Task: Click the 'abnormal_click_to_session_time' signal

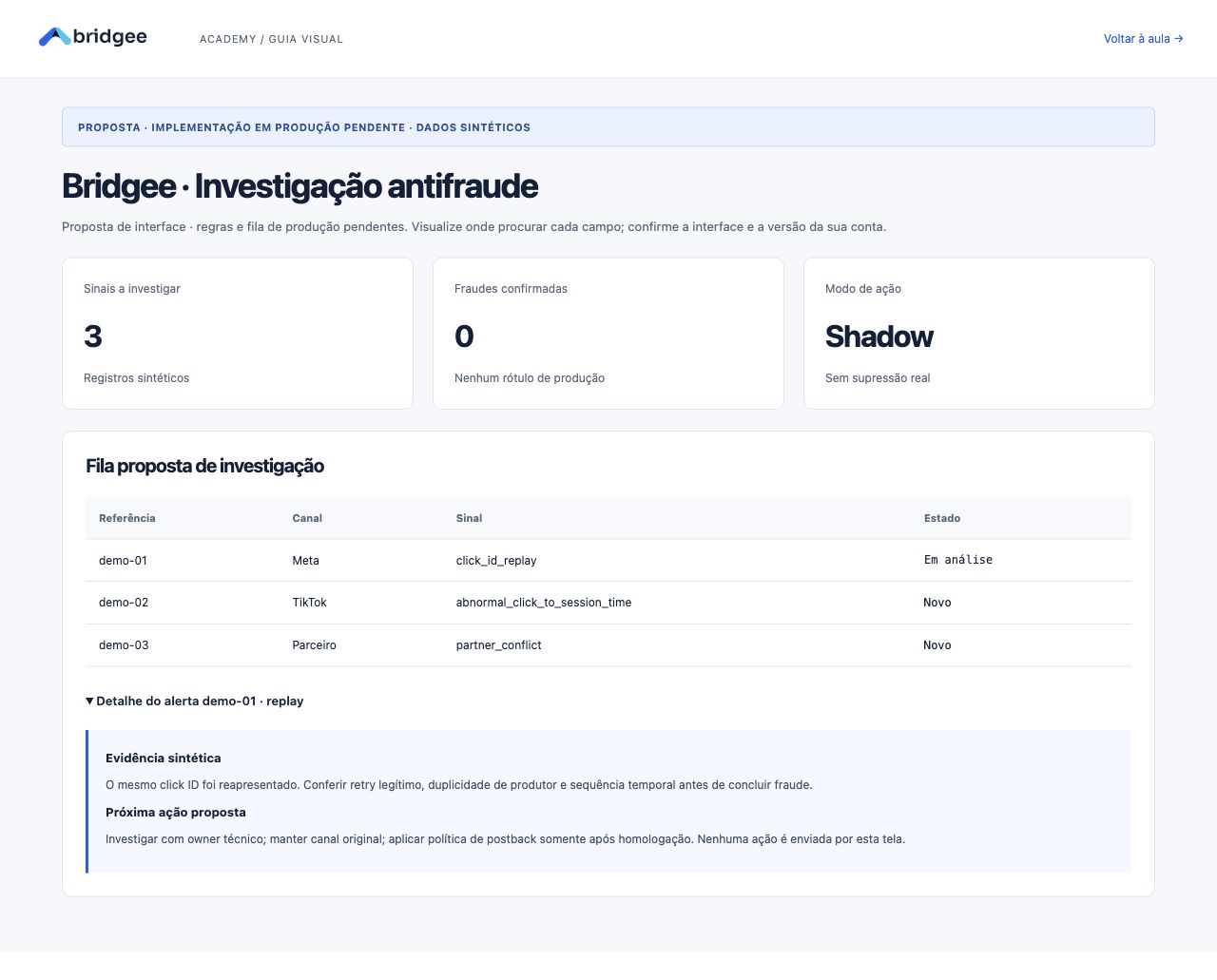Action: [544, 603]
